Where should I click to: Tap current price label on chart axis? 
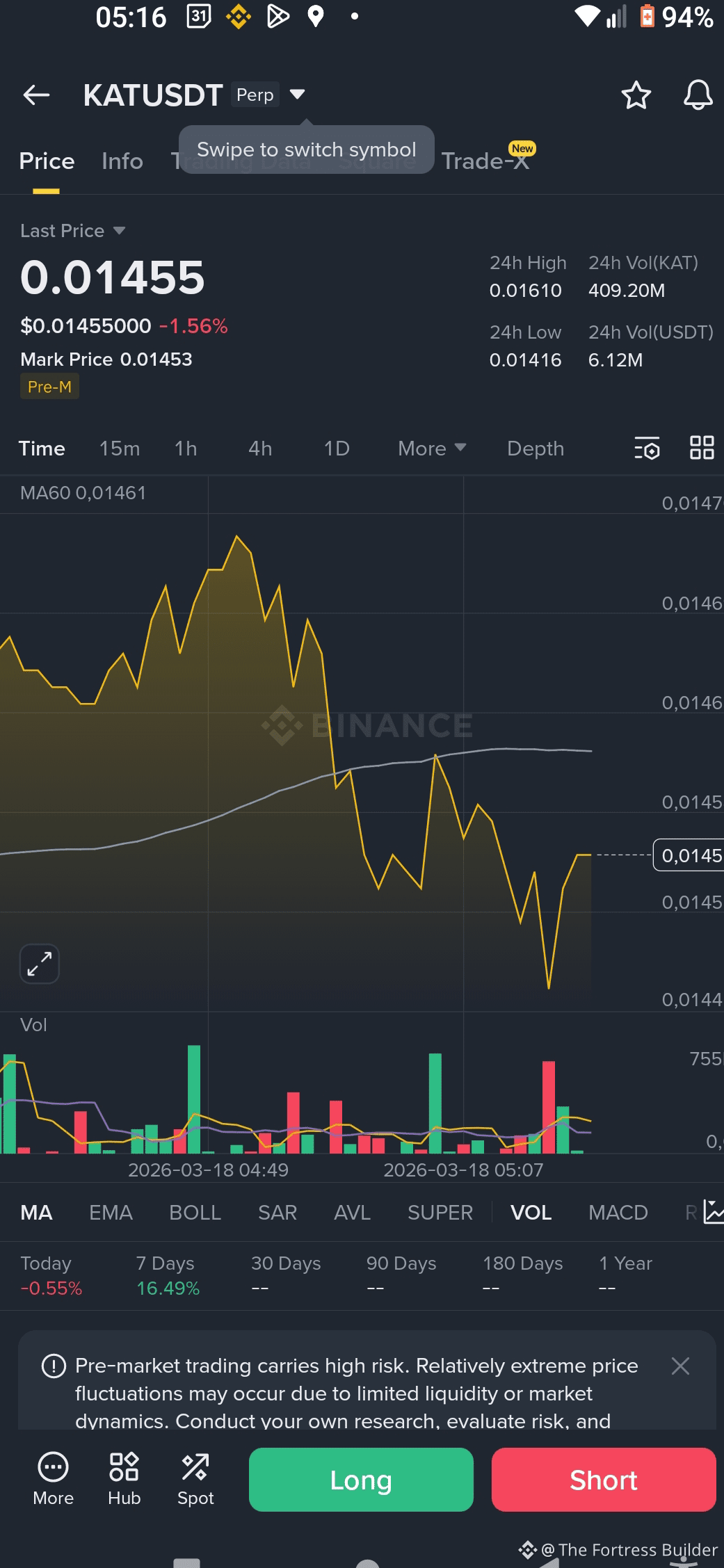point(689,855)
